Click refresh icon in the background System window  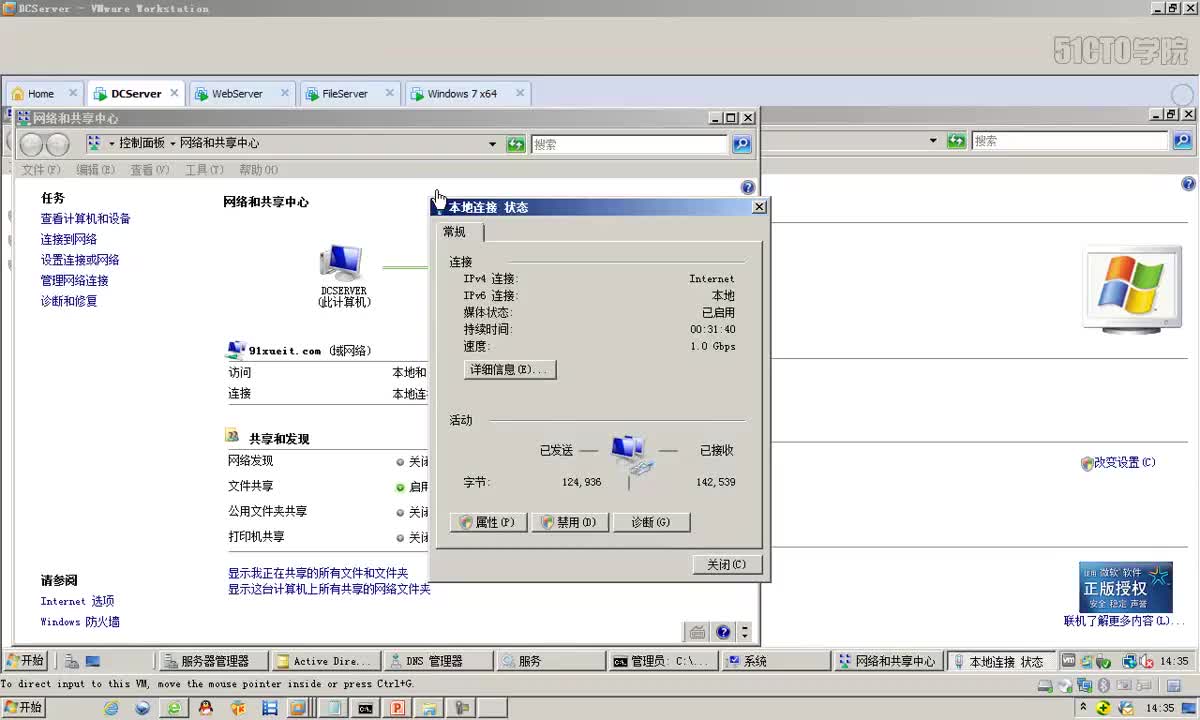point(956,141)
